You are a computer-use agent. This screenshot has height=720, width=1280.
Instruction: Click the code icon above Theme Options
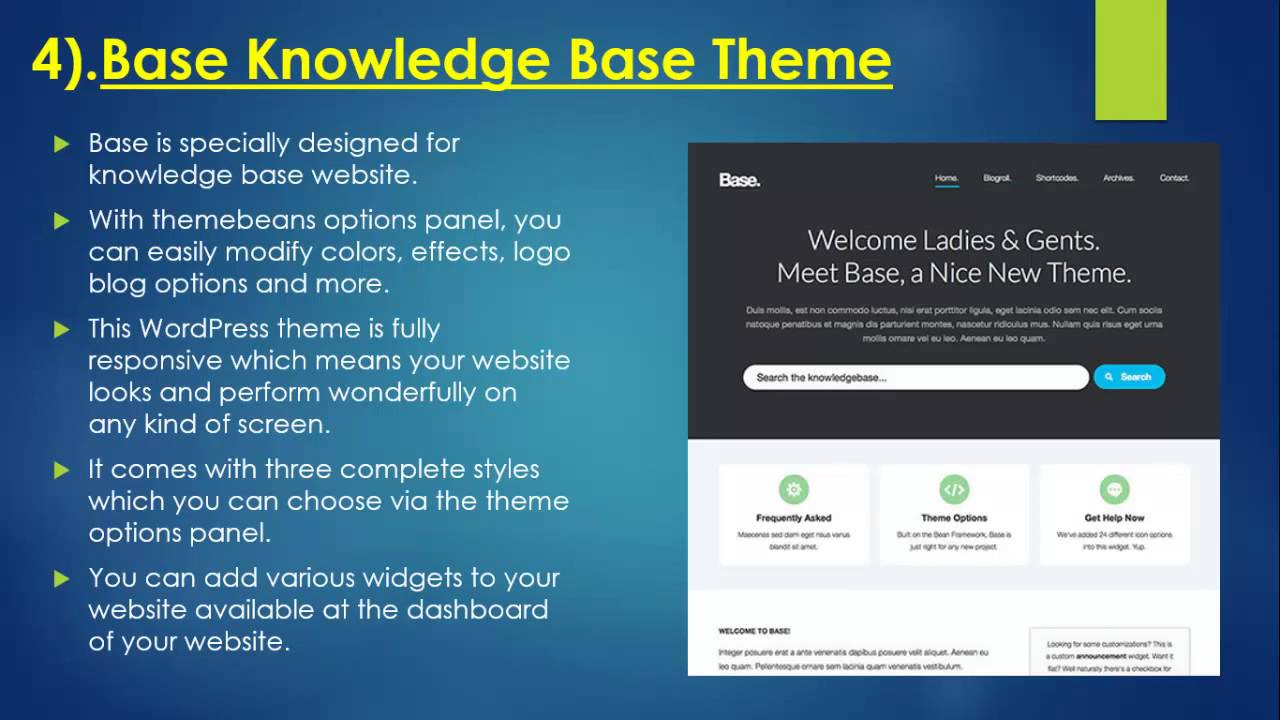coord(954,490)
